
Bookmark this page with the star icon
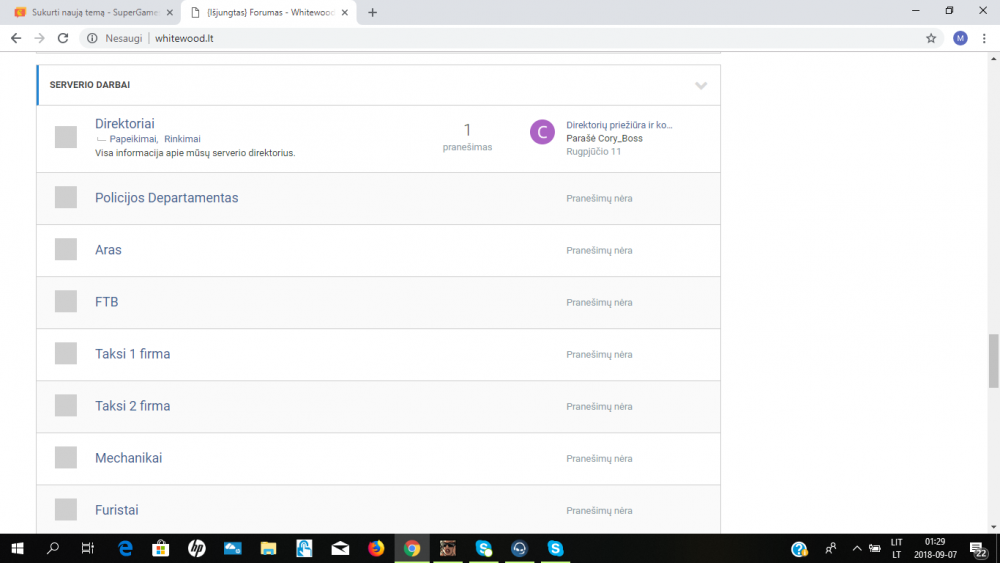pyautogui.click(x=931, y=38)
